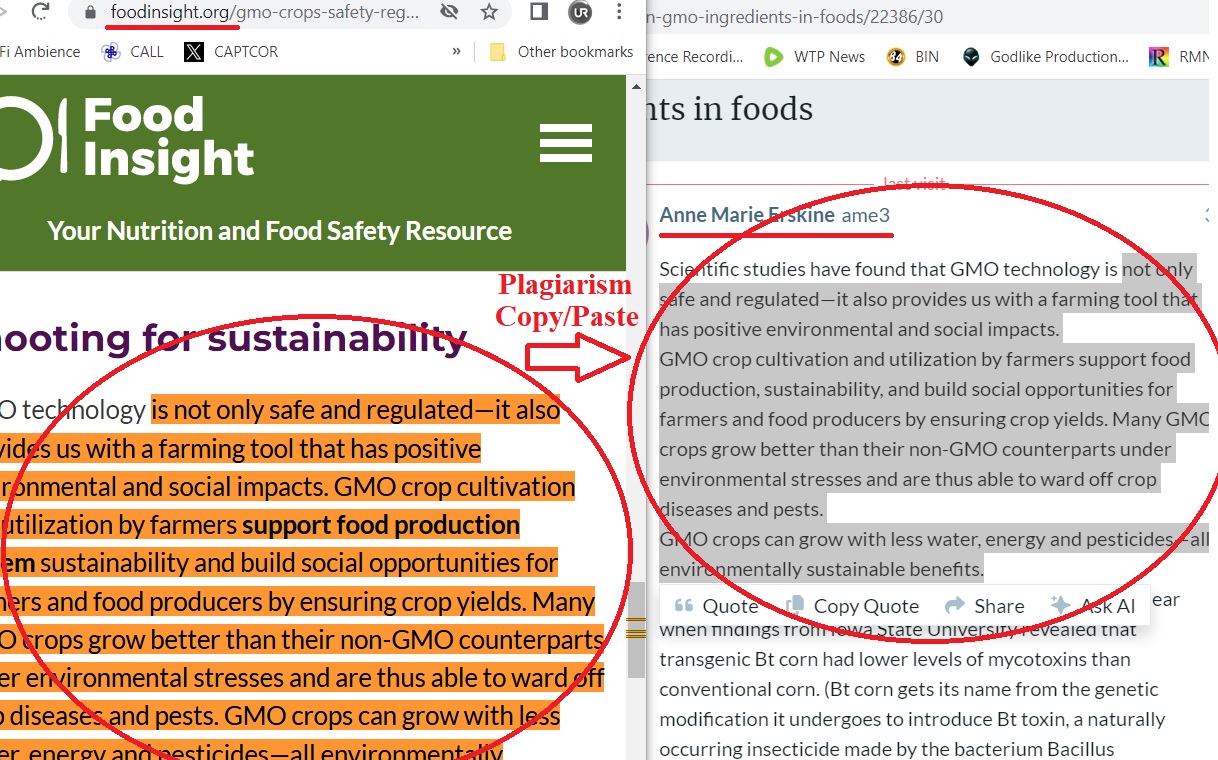Click the Share button
The width and height of the screenshot is (1218, 760).
[984, 606]
